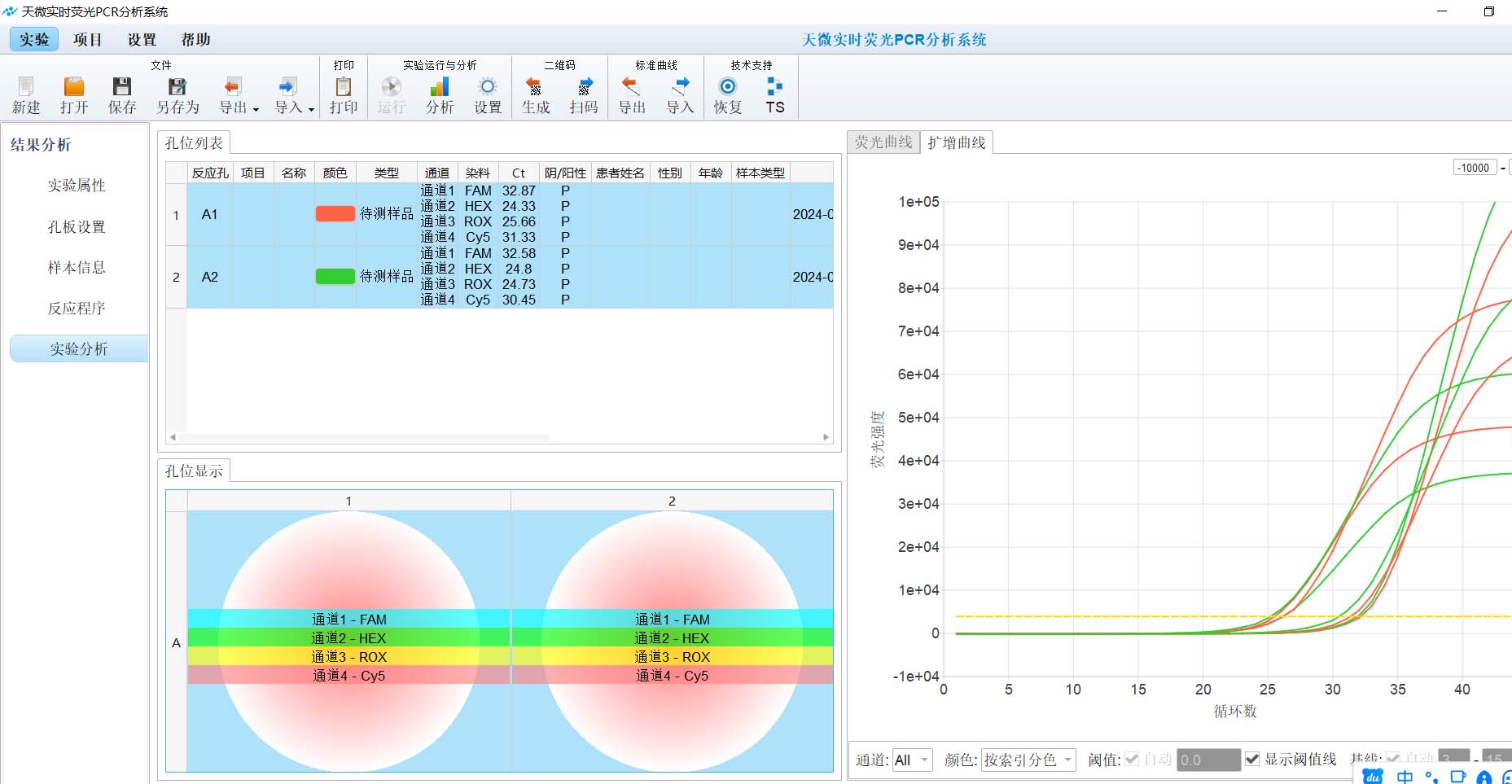The image size is (1512, 784).
Task: Click the 打开 (Open) folder icon
Action: coord(74,86)
